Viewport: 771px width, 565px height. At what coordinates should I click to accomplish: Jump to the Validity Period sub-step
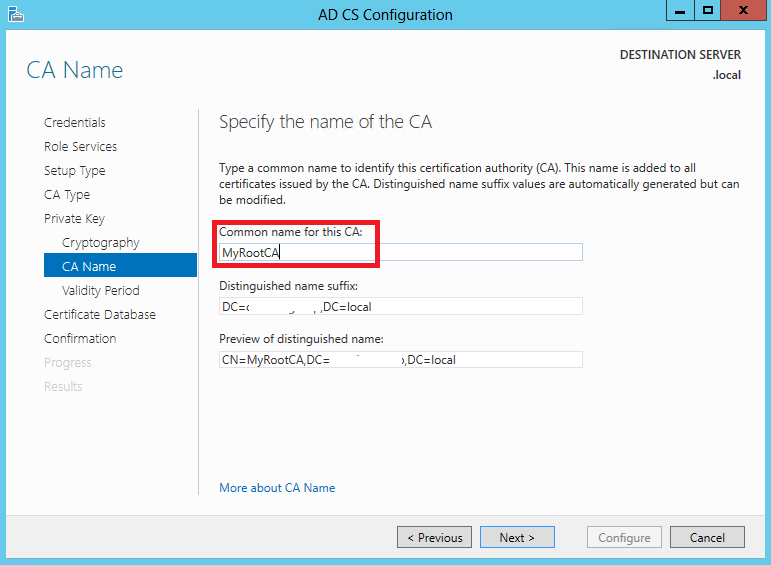(x=101, y=291)
